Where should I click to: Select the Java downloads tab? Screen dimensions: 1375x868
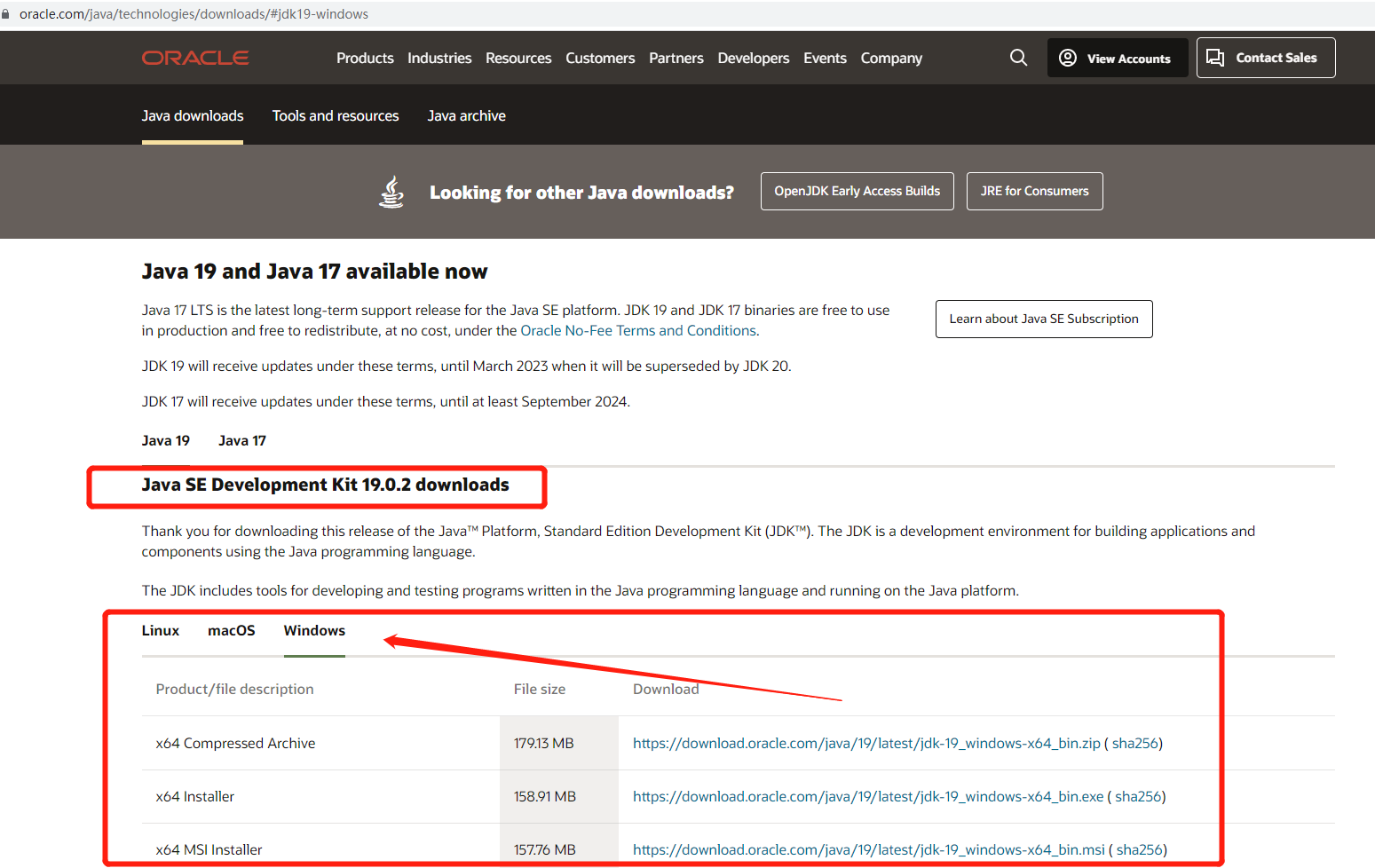click(193, 116)
